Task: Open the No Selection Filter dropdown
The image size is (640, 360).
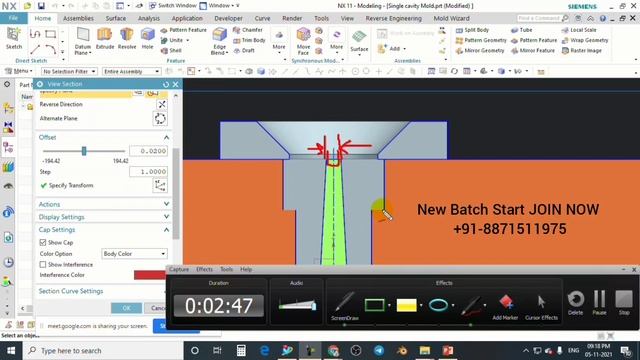Action: 69,71
